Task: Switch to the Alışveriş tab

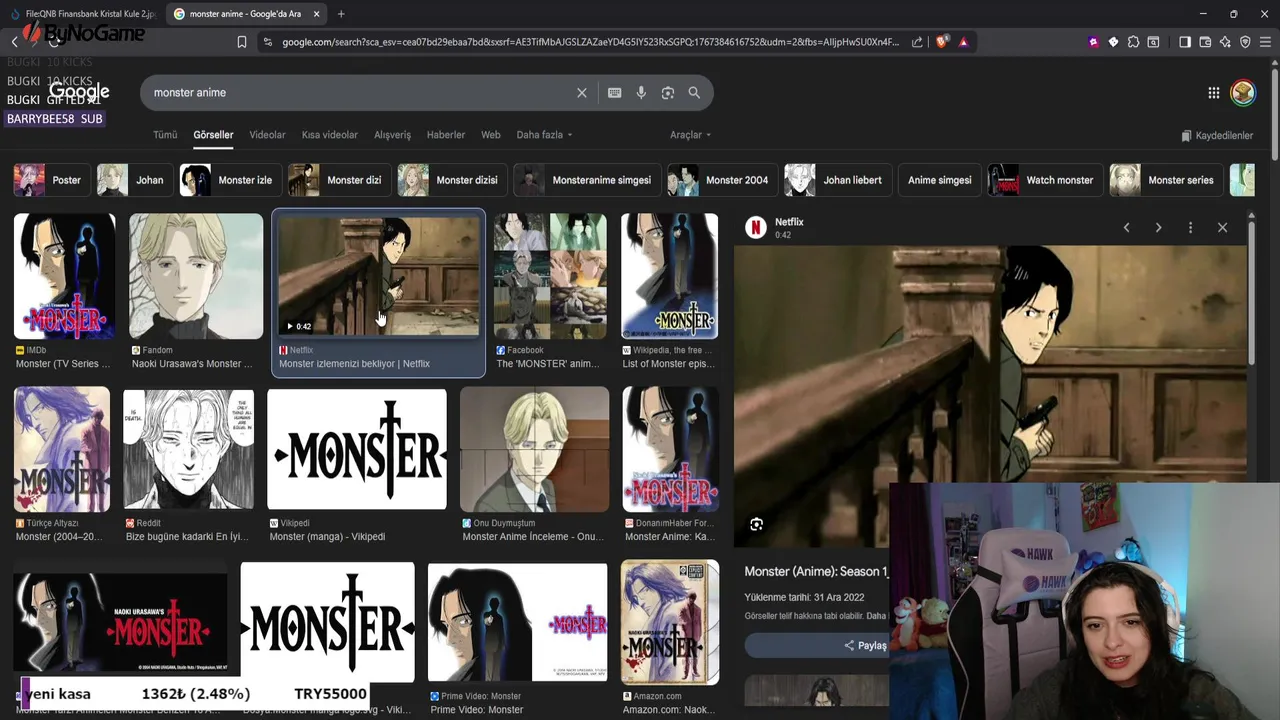Action: click(x=392, y=135)
